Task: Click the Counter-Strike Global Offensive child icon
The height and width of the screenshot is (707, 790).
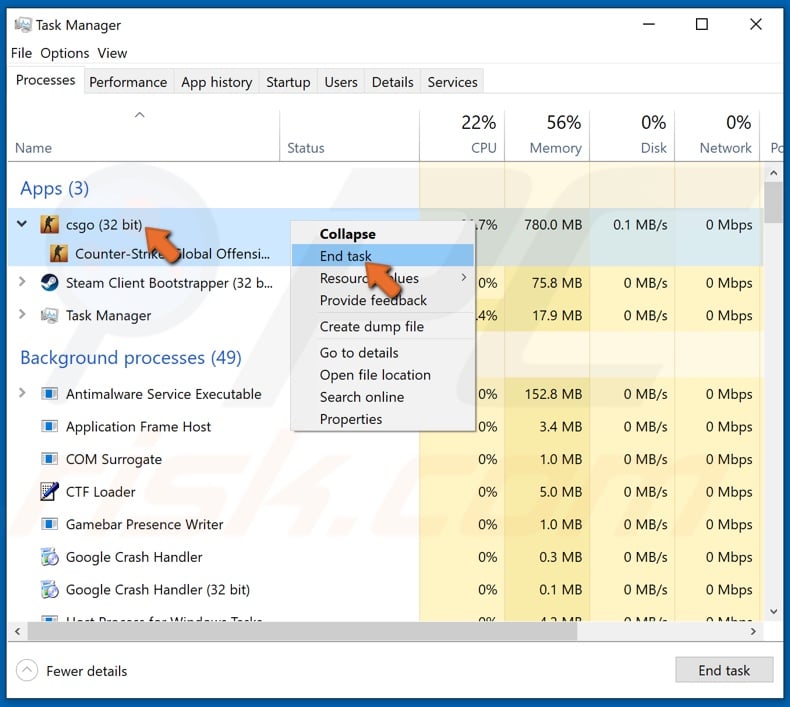Action: coord(58,253)
